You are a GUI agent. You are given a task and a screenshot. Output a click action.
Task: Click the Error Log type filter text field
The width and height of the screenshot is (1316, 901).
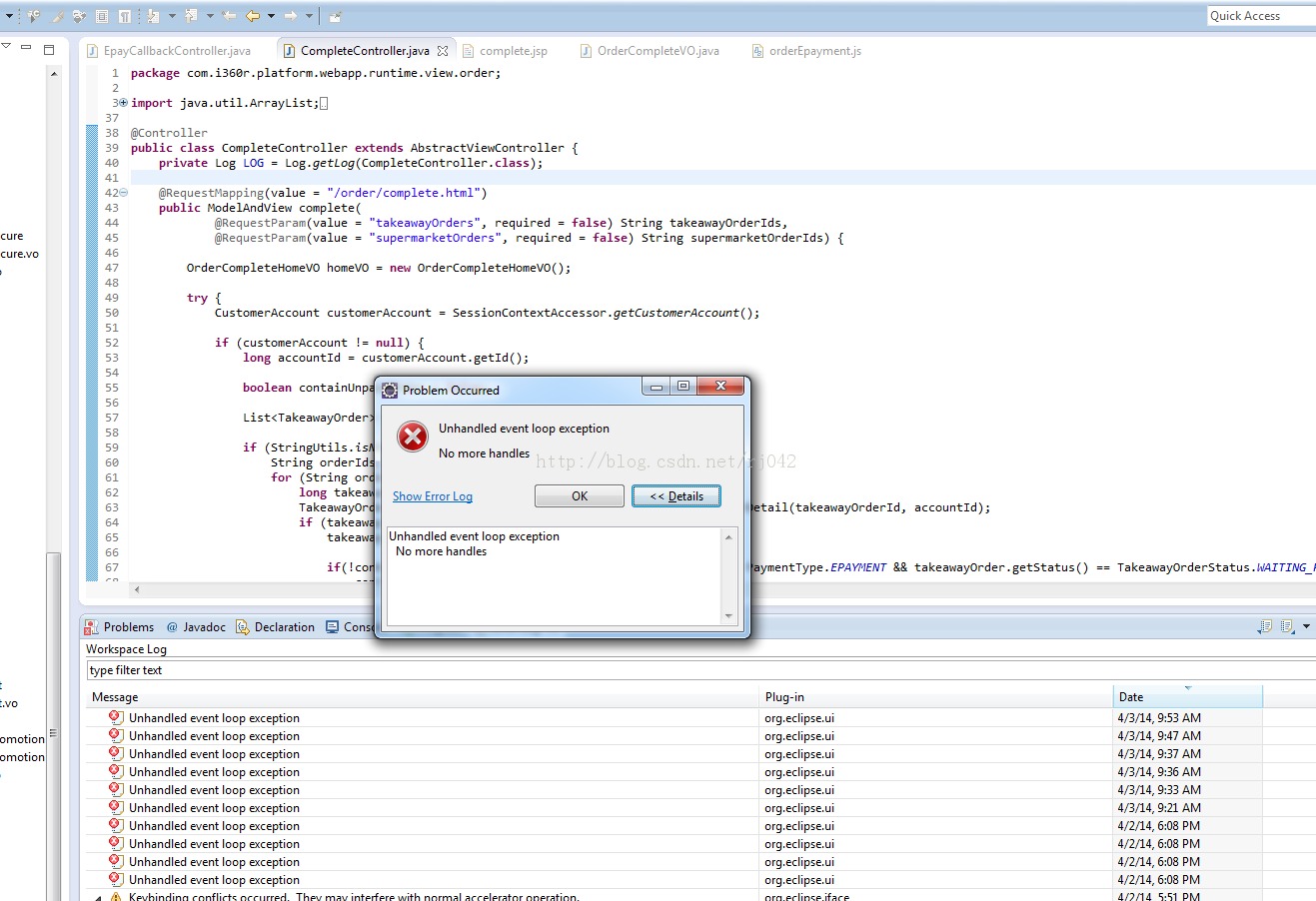[699, 670]
